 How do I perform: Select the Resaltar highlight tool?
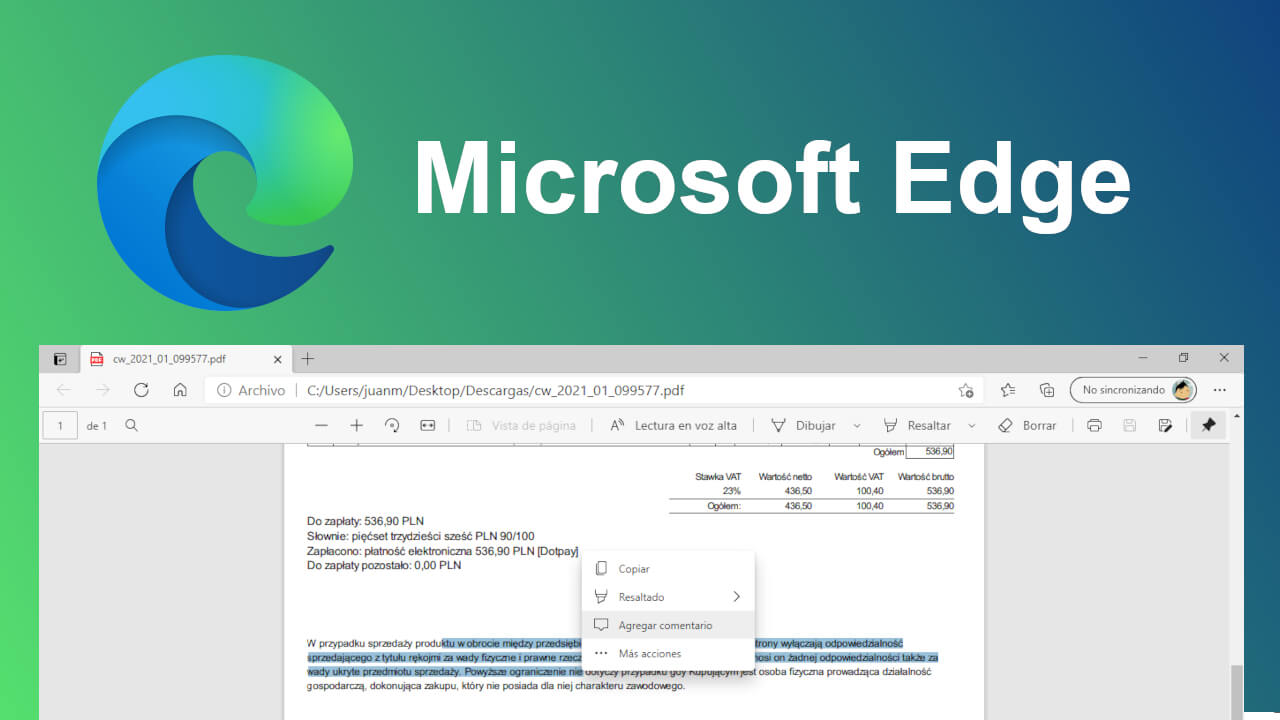[x=916, y=425]
